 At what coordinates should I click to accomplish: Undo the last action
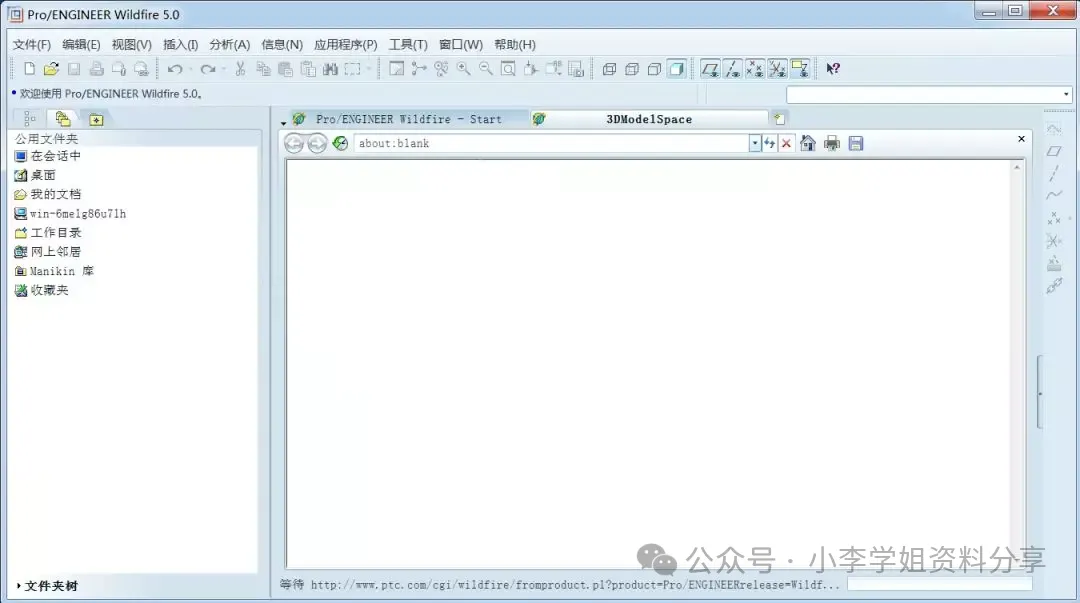pos(175,68)
